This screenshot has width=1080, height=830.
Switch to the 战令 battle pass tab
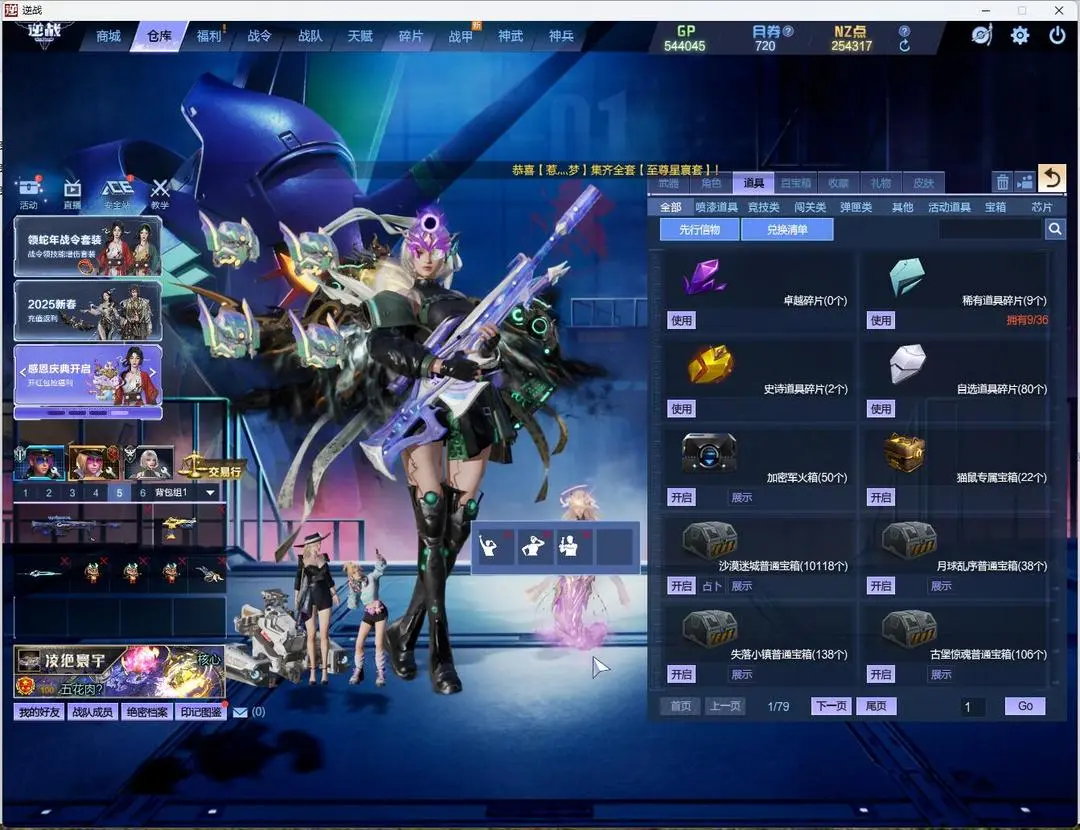[x=259, y=37]
